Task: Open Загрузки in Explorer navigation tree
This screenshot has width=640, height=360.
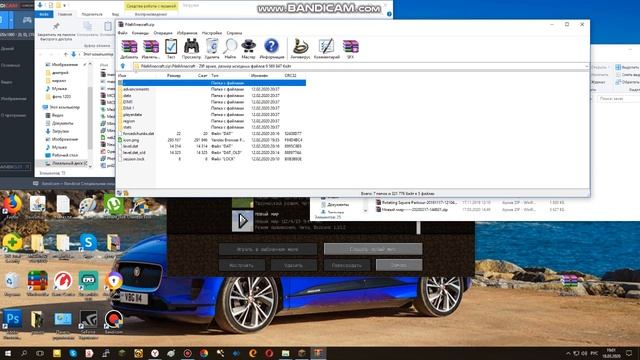Action: tap(60, 131)
